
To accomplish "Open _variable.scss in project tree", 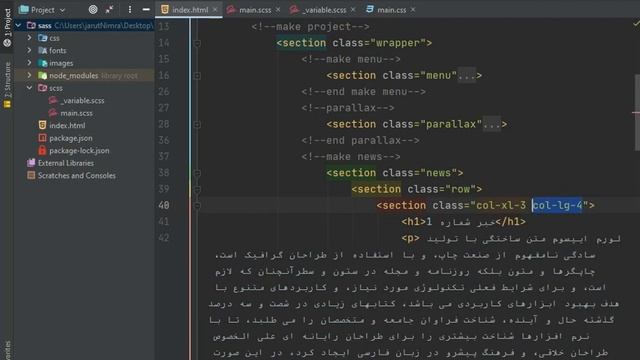I will [x=82, y=100].
